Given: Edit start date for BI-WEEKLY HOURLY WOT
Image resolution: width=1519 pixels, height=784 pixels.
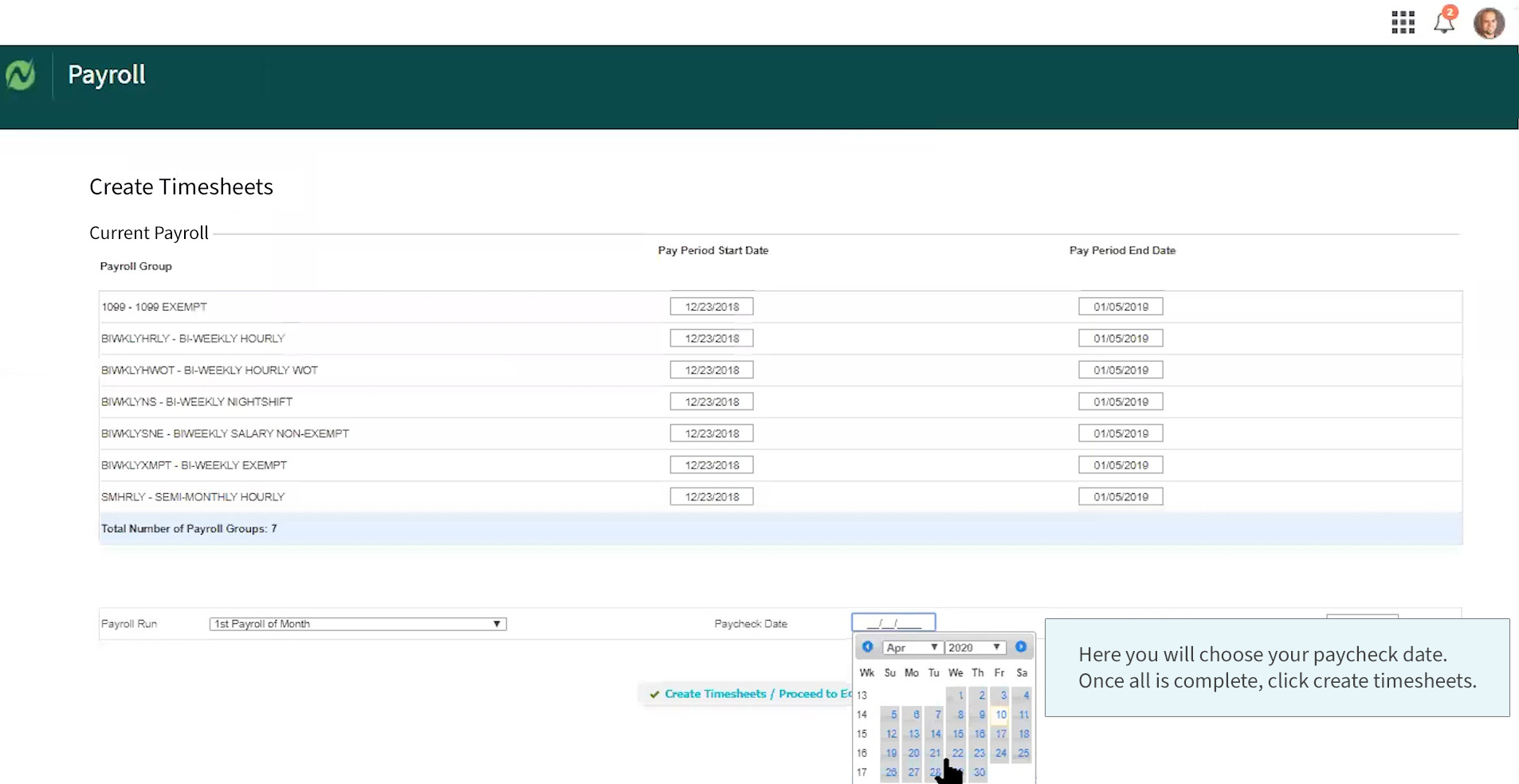Looking at the screenshot, I should pos(712,370).
